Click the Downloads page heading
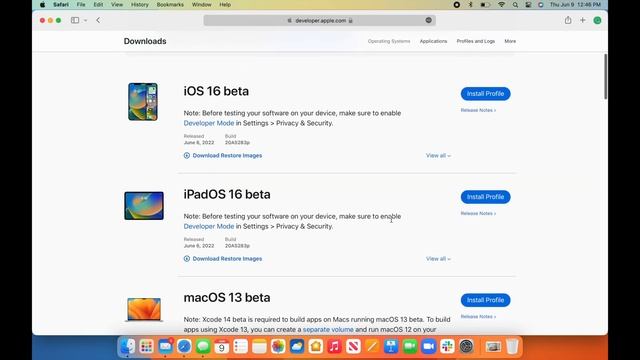Screen dimensions: 640x360 point(145,41)
